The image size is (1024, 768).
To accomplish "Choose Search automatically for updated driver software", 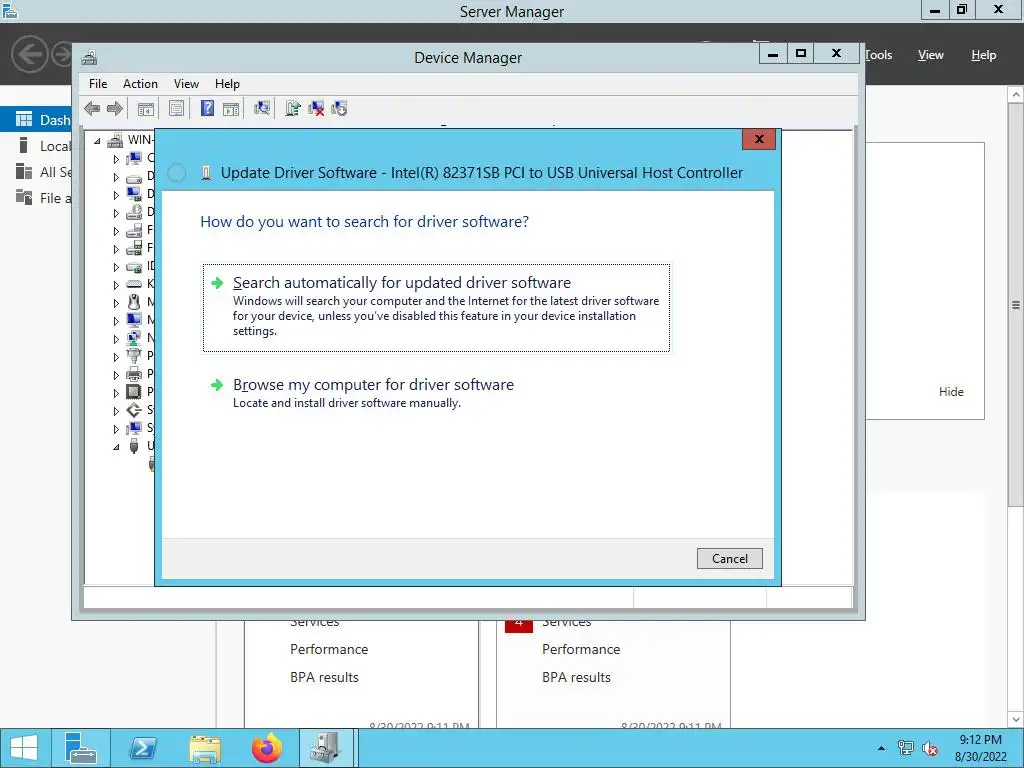I will tap(436, 308).
